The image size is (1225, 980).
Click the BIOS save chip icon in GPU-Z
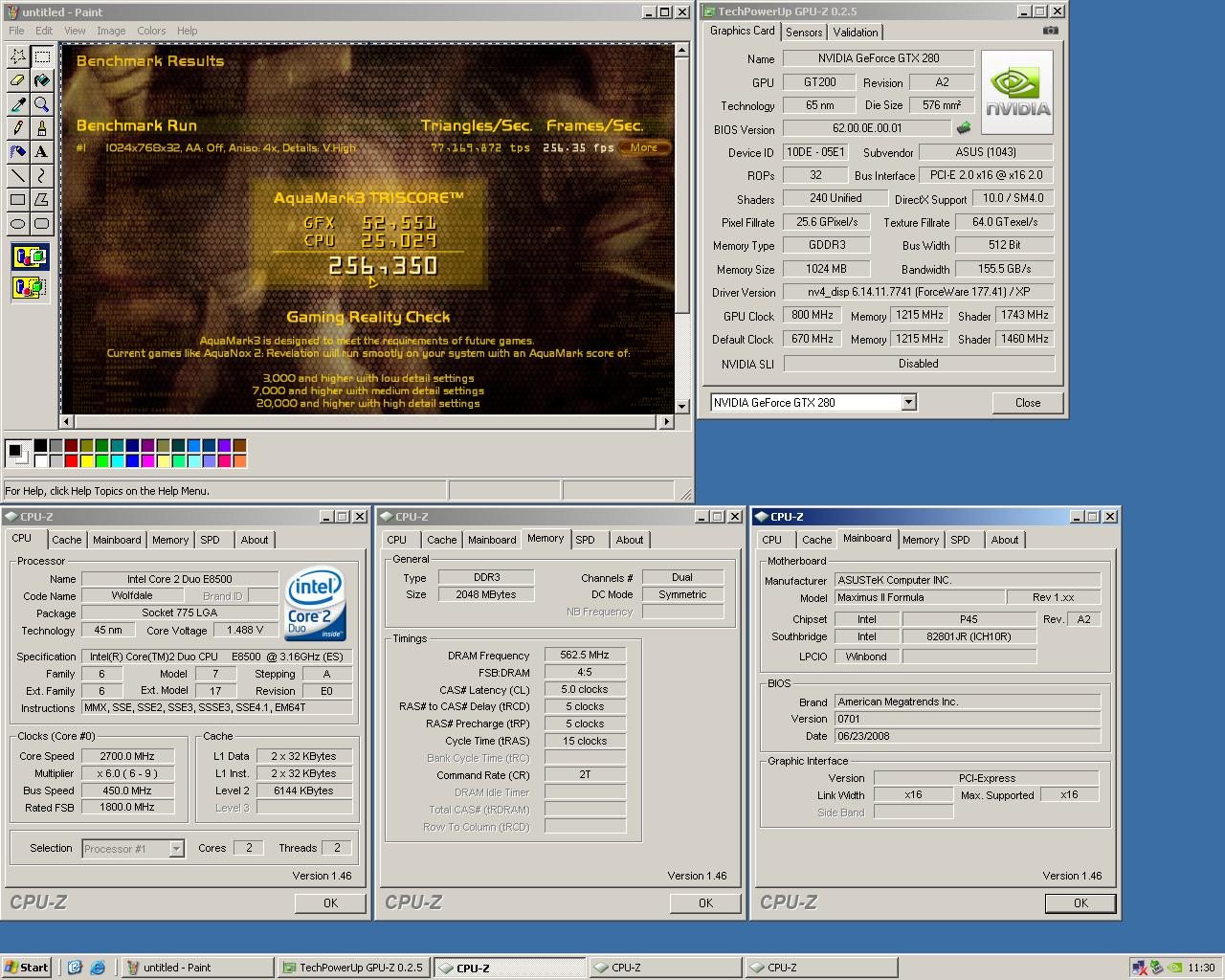964,128
